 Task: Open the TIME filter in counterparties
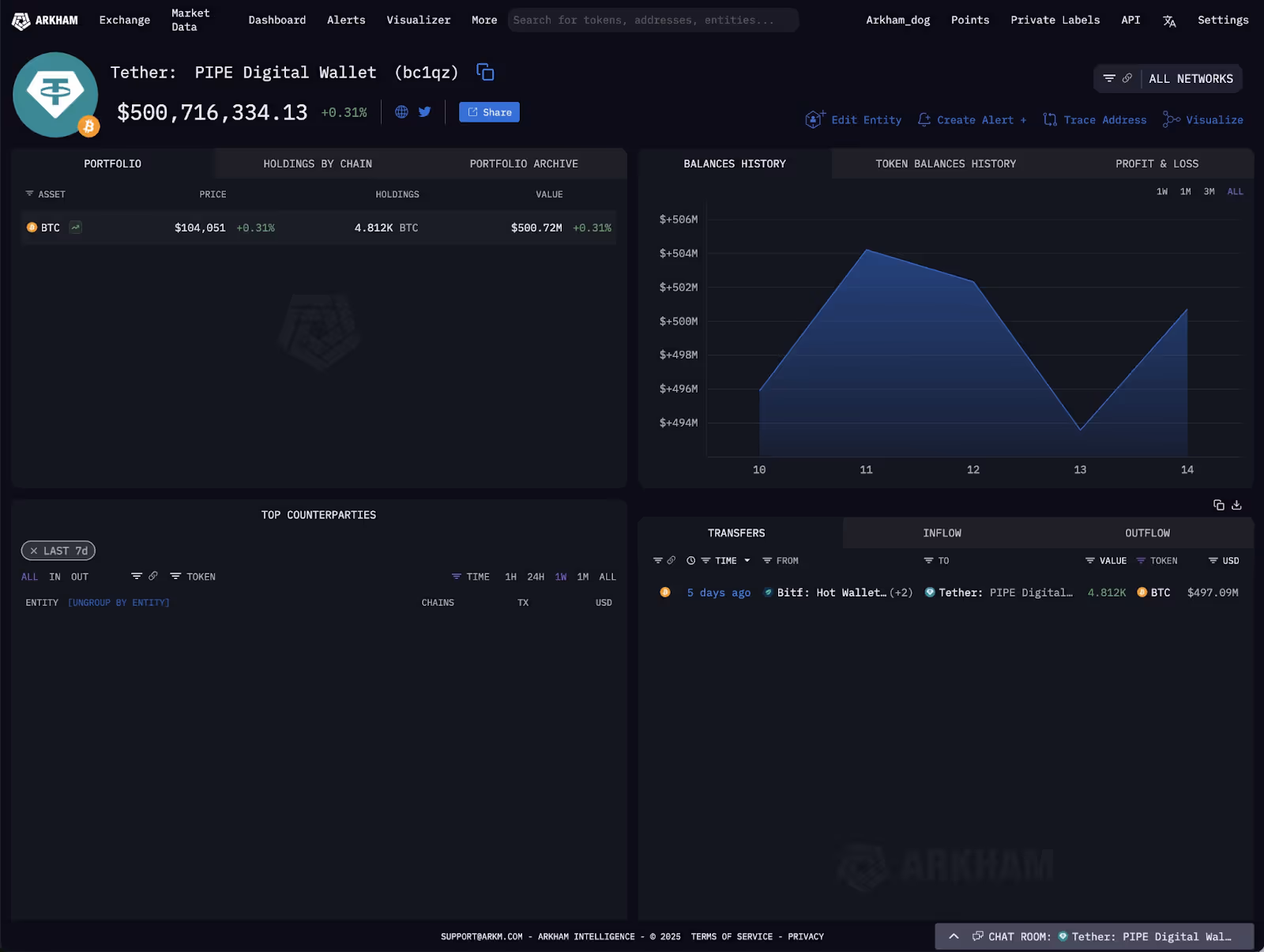(471, 577)
